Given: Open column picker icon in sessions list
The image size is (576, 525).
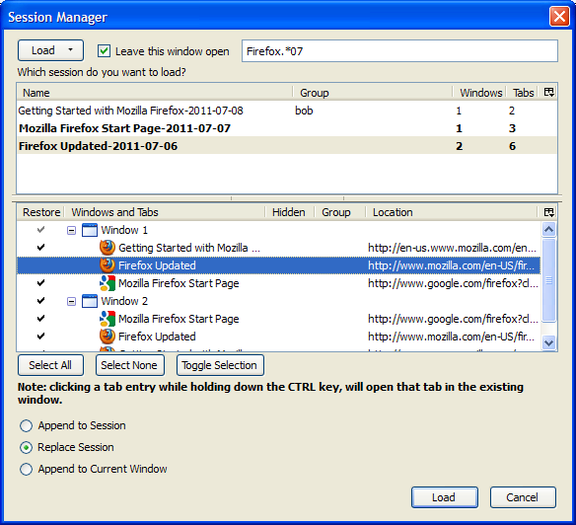Looking at the screenshot, I should [x=549, y=92].
